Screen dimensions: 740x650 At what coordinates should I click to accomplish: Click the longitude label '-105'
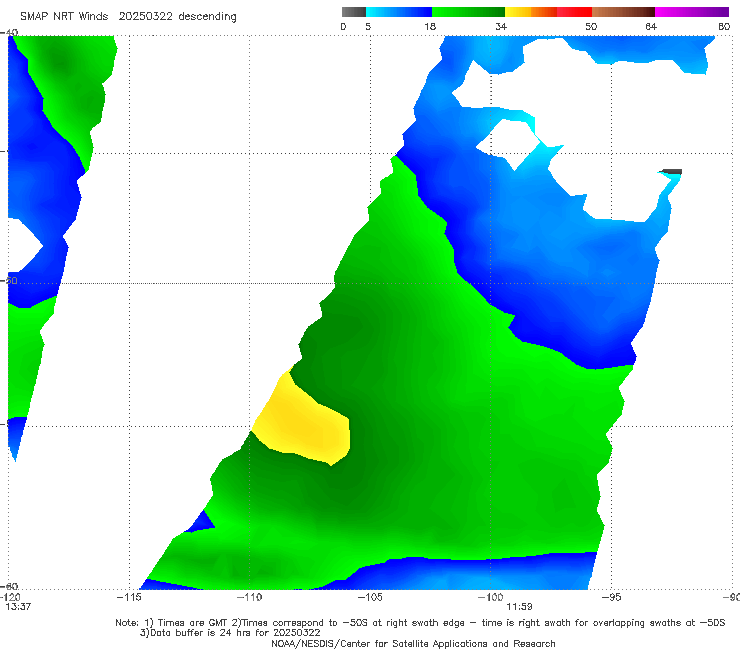(370, 598)
